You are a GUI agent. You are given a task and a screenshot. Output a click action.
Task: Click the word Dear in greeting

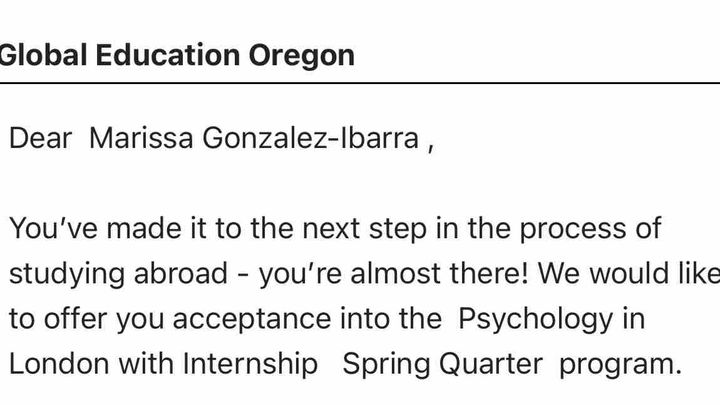click(40, 138)
